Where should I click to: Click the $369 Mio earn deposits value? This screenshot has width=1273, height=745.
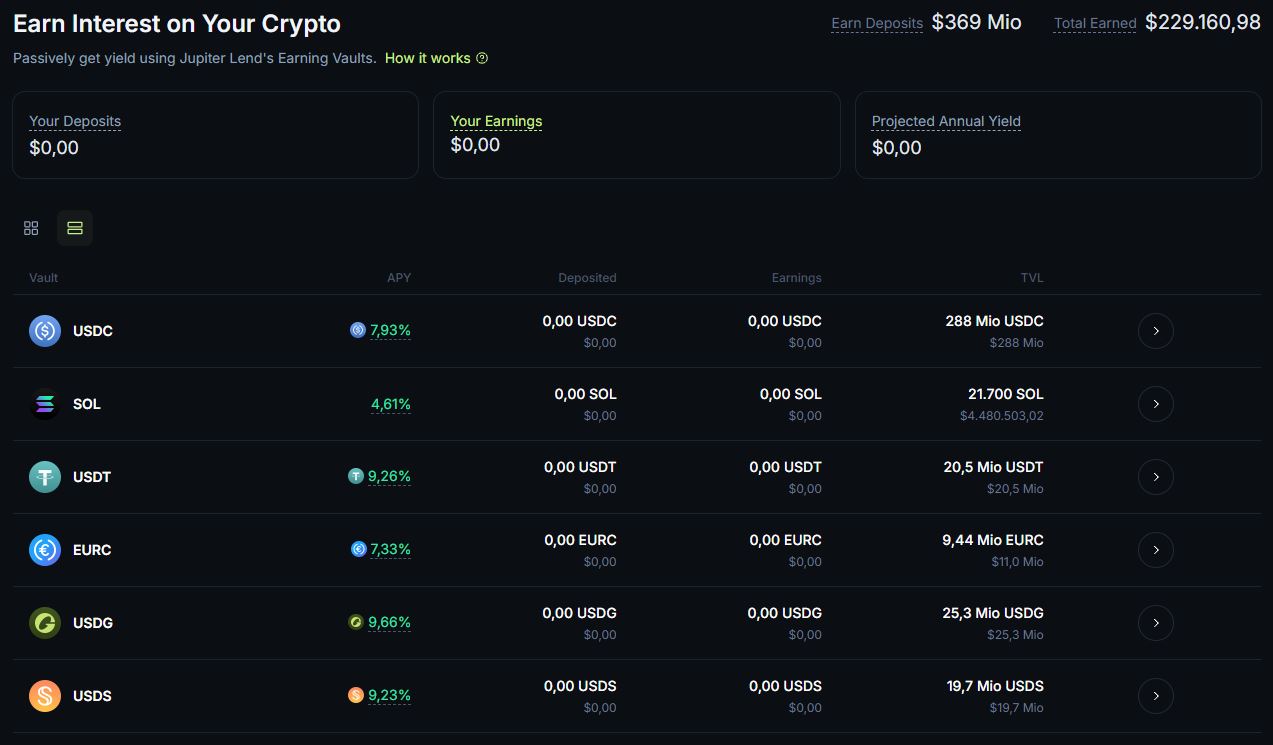977,22
